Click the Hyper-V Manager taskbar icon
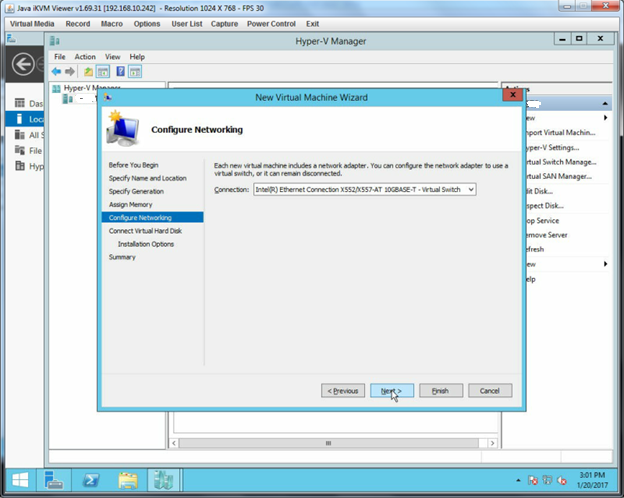The image size is (624, 498). (164, 480)
